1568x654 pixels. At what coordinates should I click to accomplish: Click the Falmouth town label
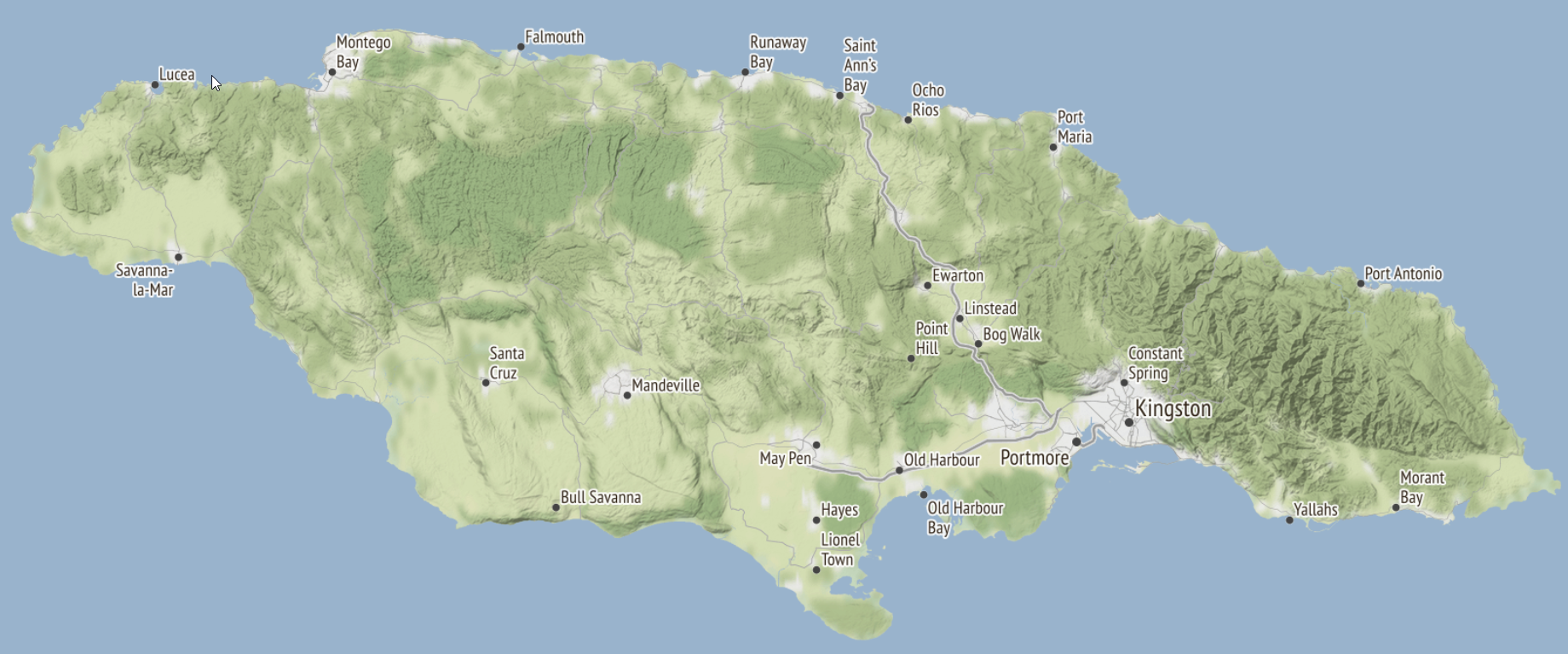tap(554, 37)
